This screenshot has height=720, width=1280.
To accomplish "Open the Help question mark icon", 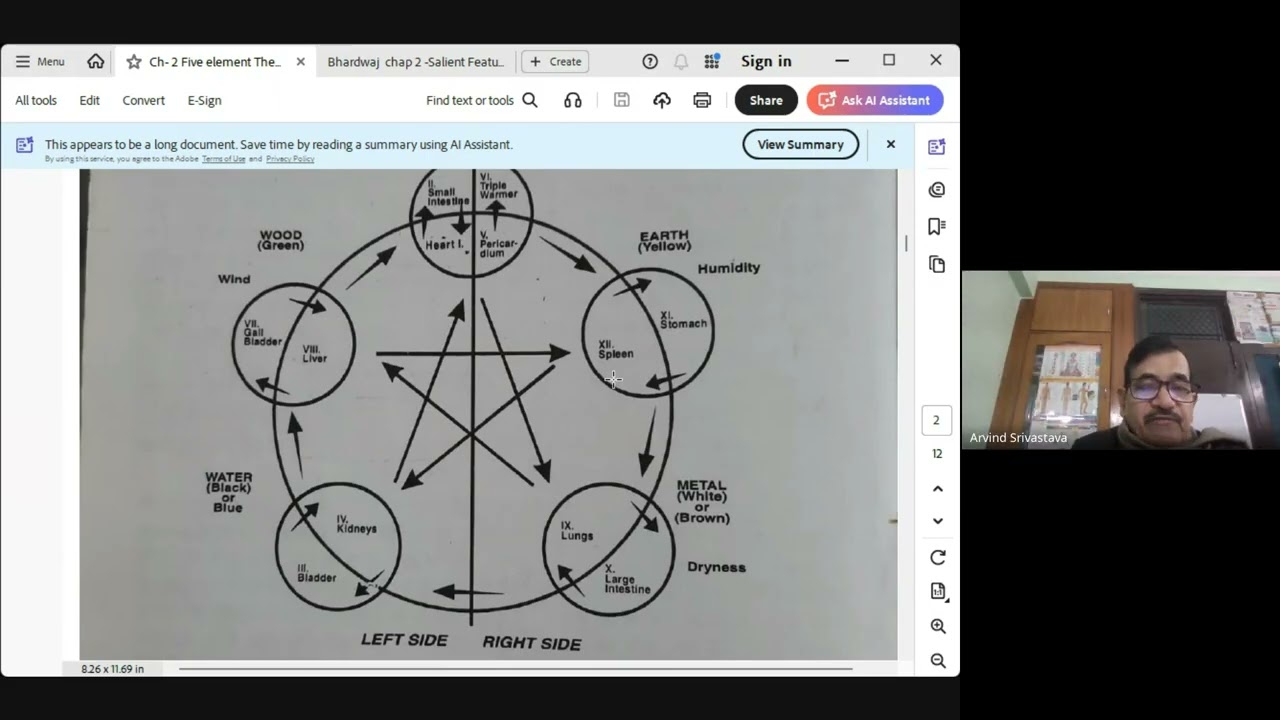I will [x=650, y=61].
